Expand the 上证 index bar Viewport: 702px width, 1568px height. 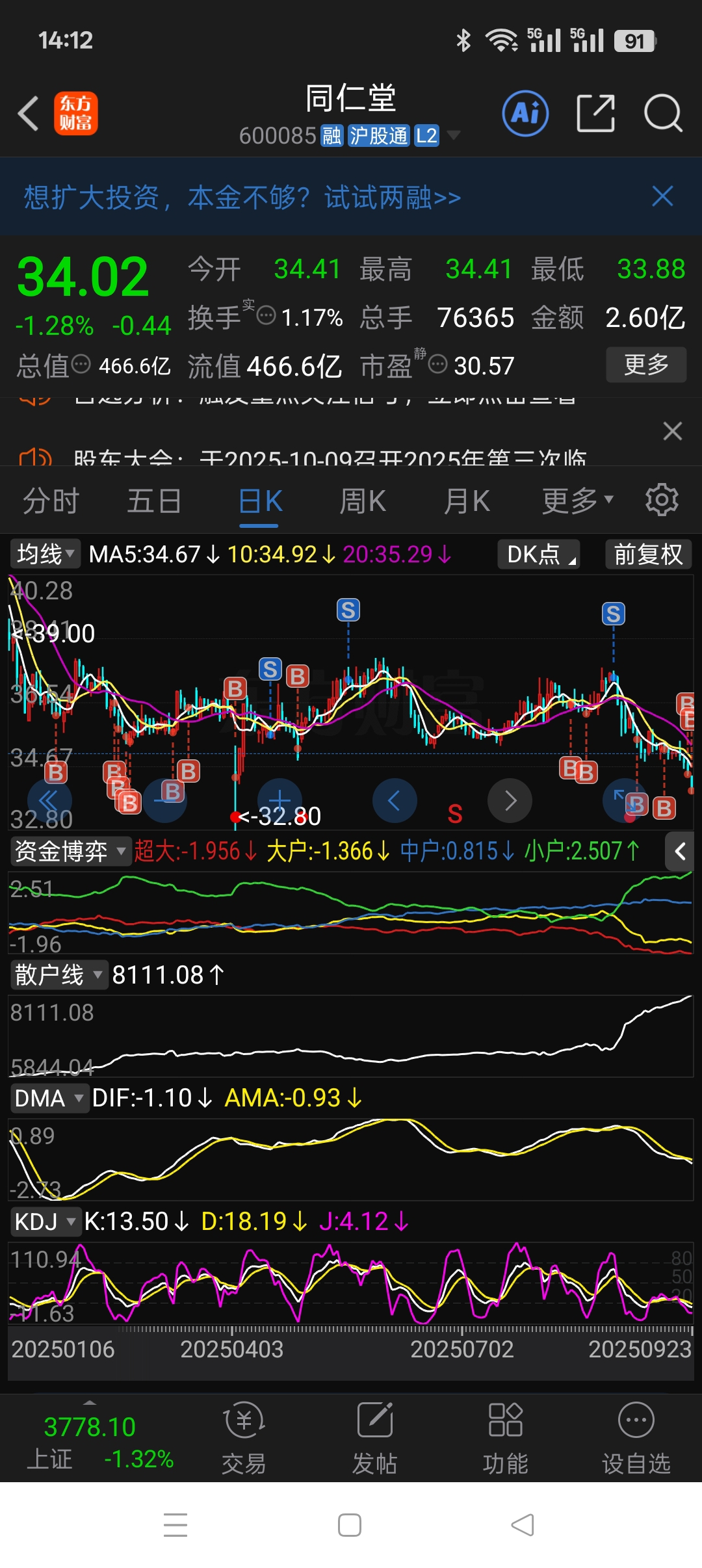[x=90, y=1402]
